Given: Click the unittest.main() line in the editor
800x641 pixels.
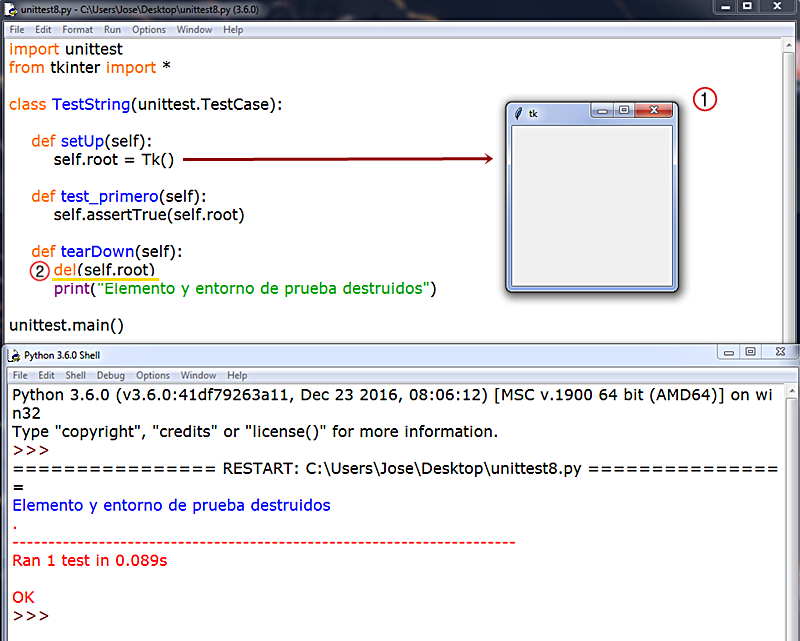Looking at the screenshot, I should click(x=65, y=325).
